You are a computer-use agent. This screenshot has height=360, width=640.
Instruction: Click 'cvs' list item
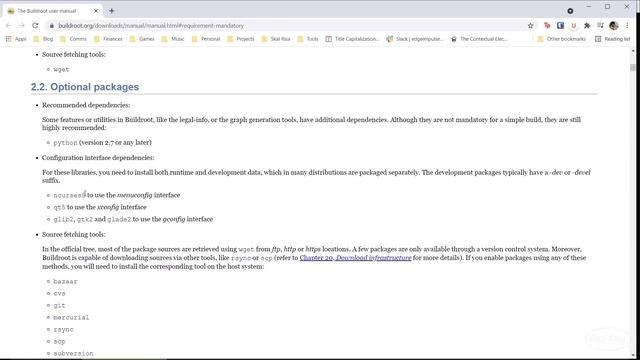(x=59, y=293)
